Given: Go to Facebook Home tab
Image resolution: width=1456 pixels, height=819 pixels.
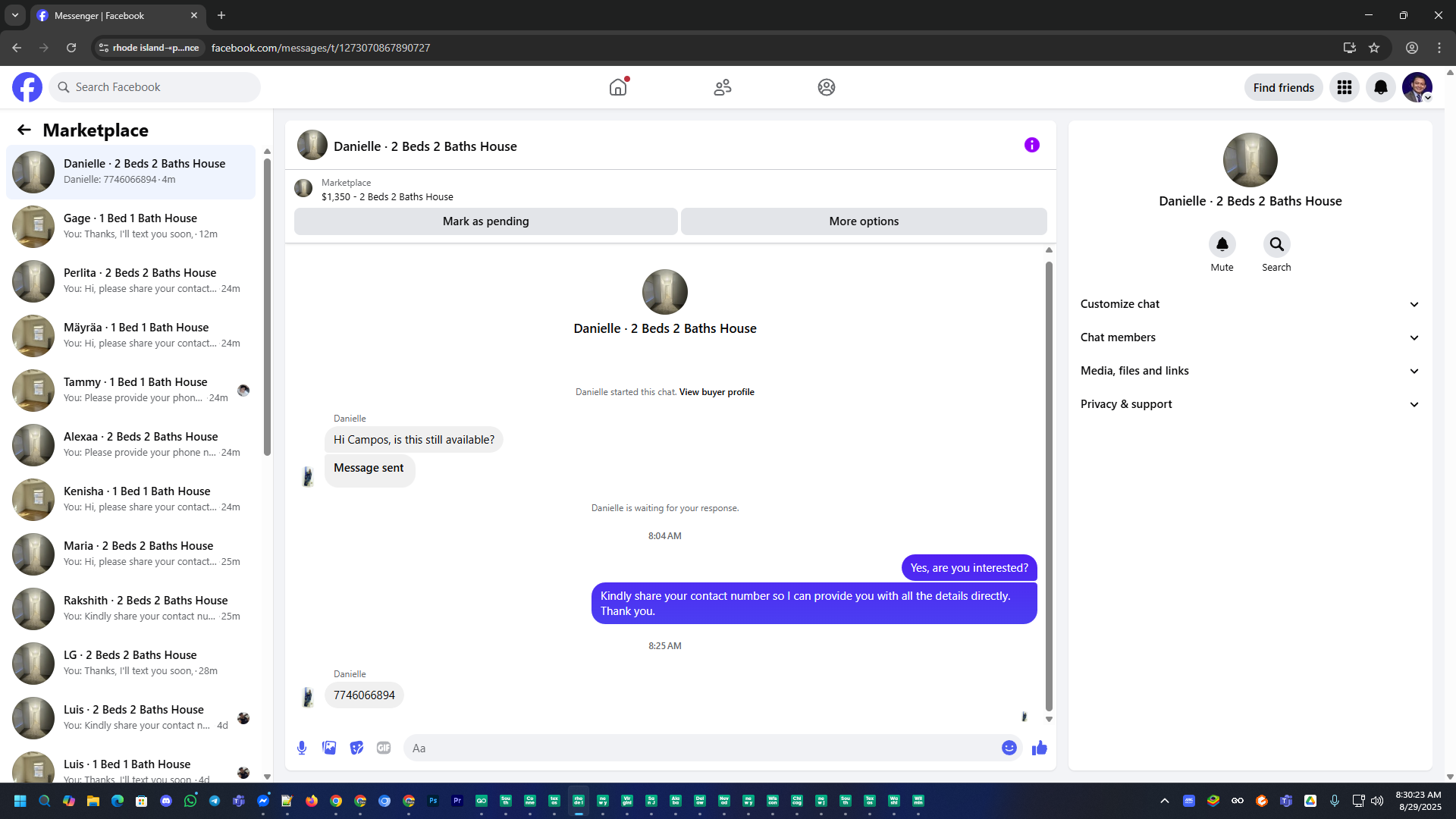Looking at the screenshot, I should [x=618, y=87].
